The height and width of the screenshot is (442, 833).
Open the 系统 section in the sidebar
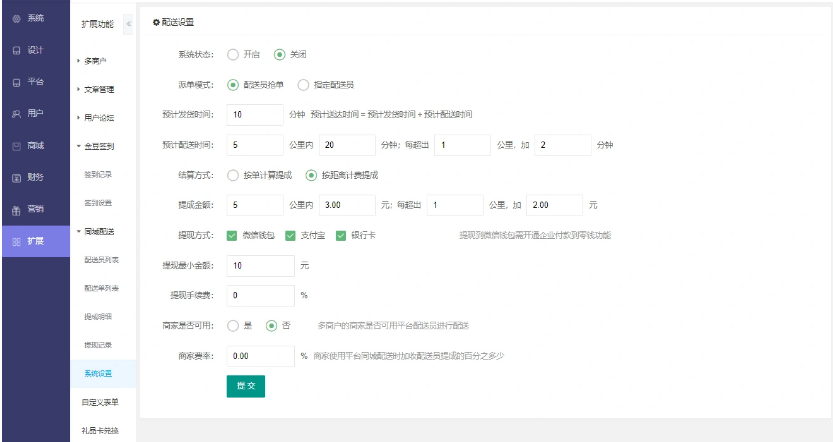point(29,19)
